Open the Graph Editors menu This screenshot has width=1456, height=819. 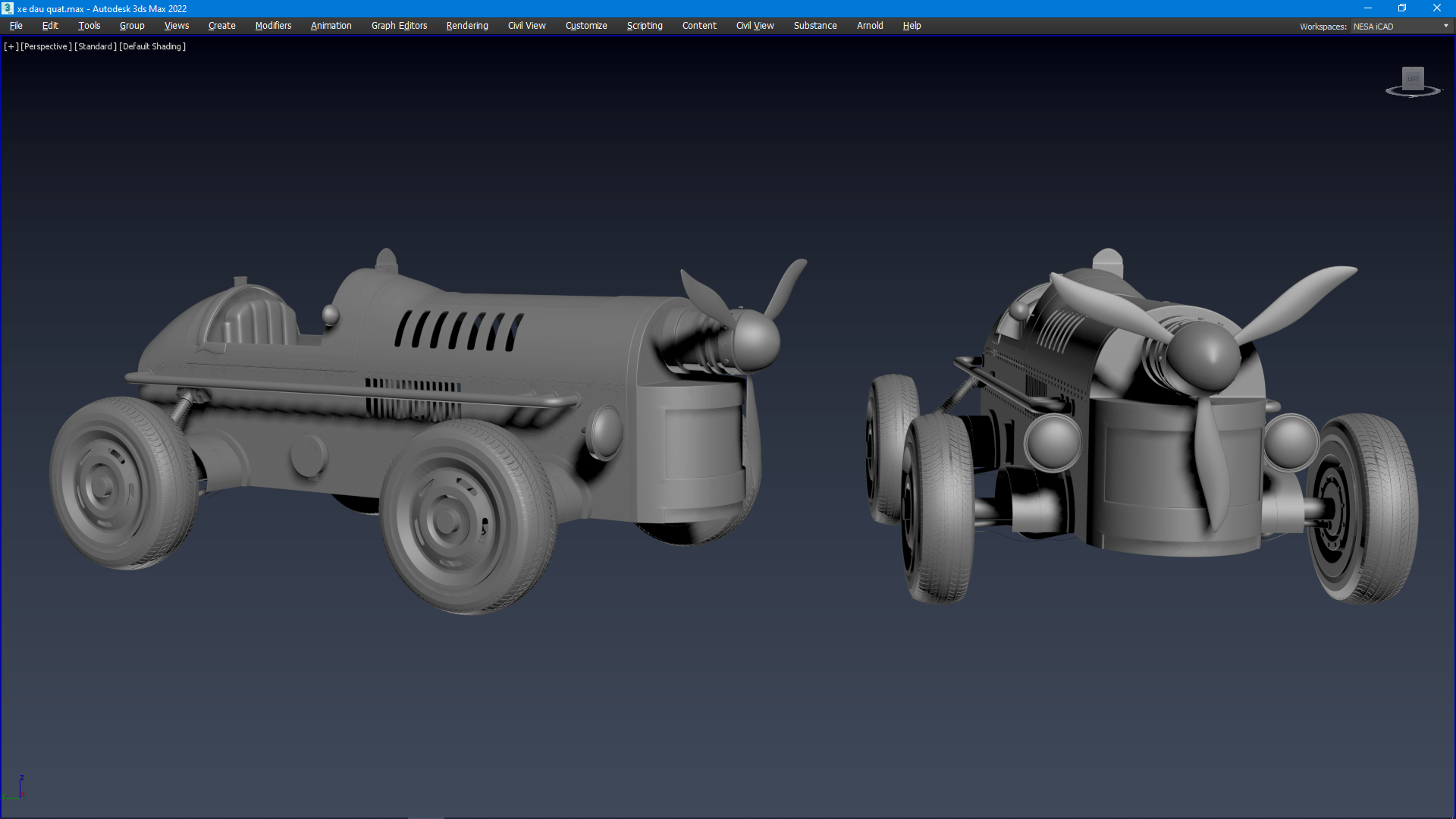(x=399, y=26)
